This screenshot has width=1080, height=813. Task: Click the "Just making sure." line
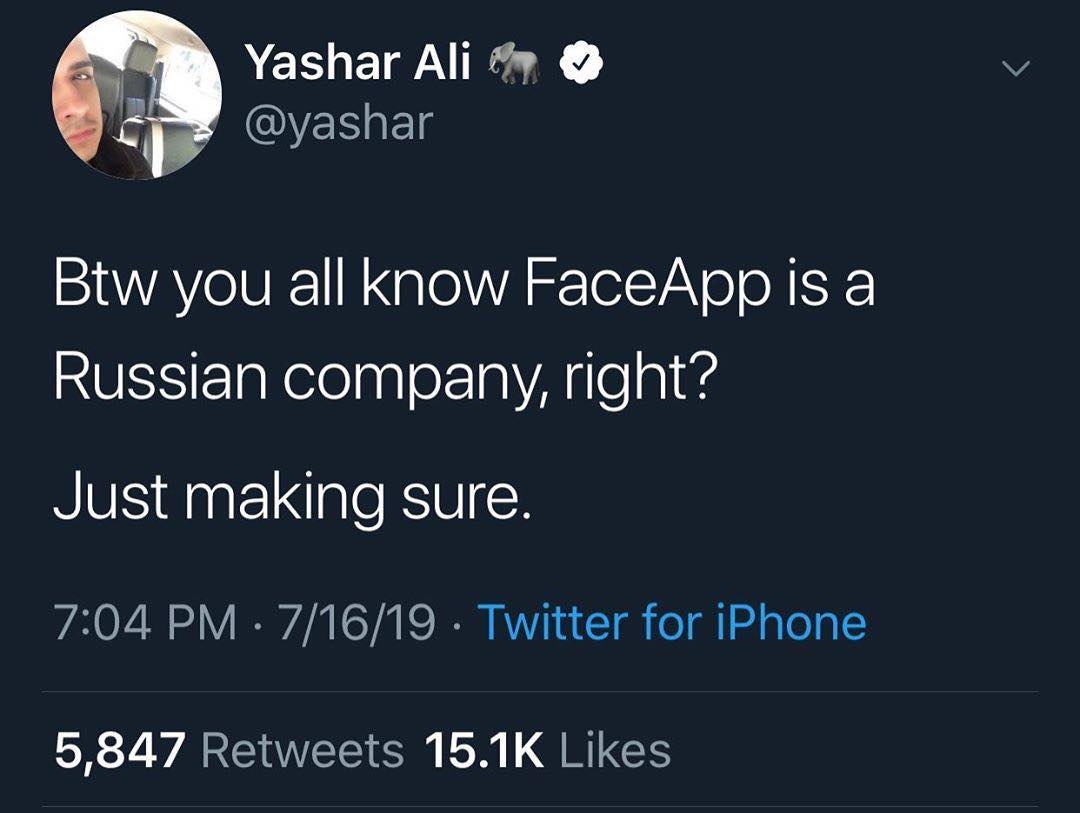pyautogui.click(x=291, y=496)
